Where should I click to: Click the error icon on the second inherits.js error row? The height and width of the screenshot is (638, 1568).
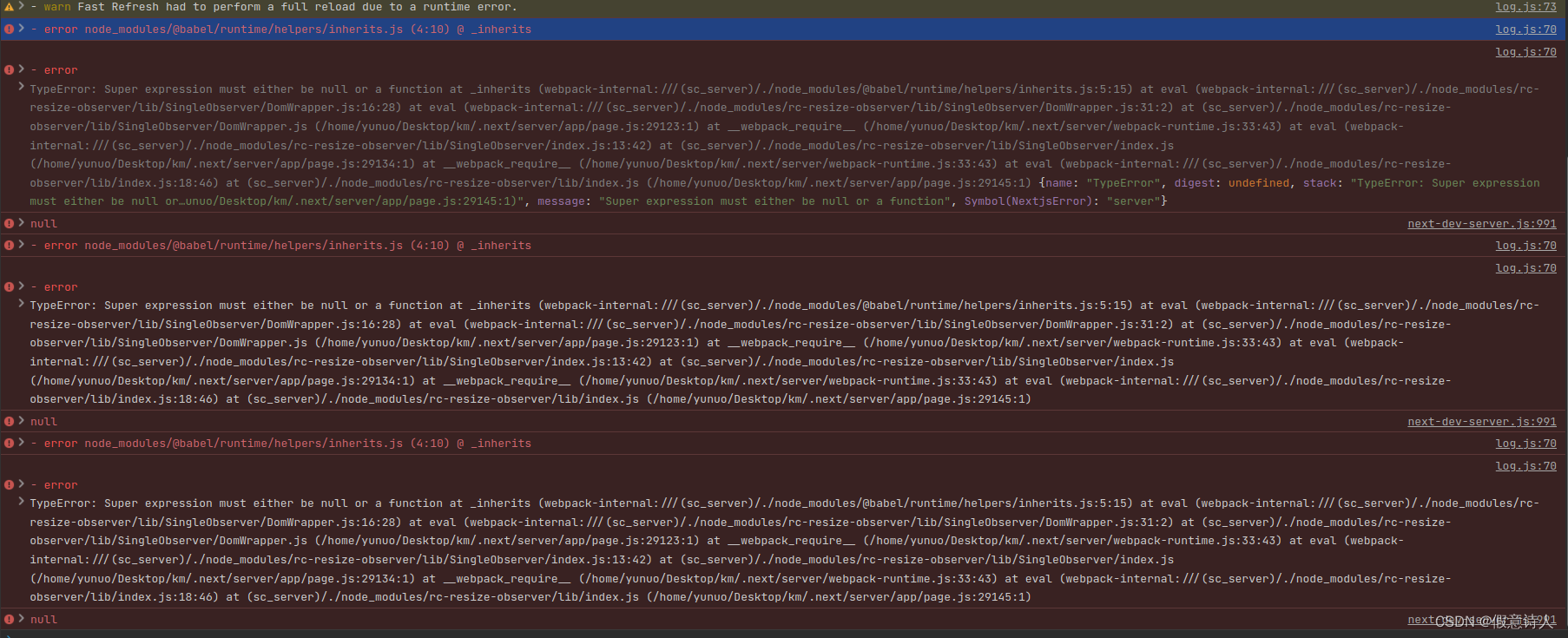coord(9,245)
